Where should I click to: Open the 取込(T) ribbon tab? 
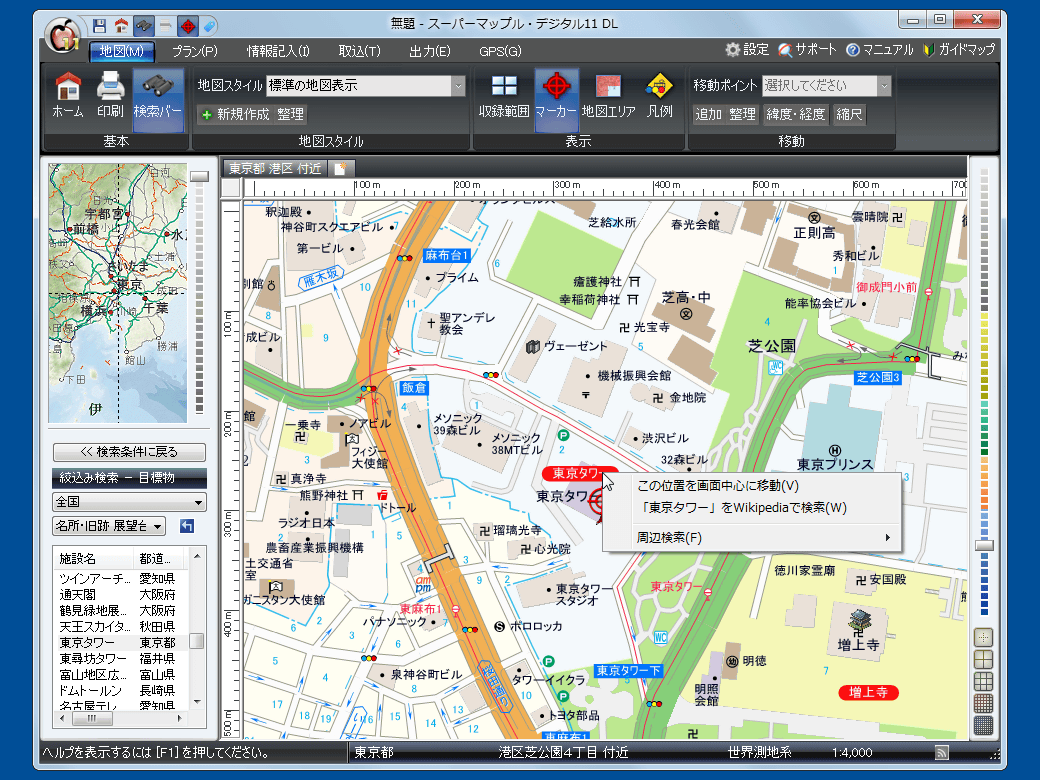coord(359,51)
